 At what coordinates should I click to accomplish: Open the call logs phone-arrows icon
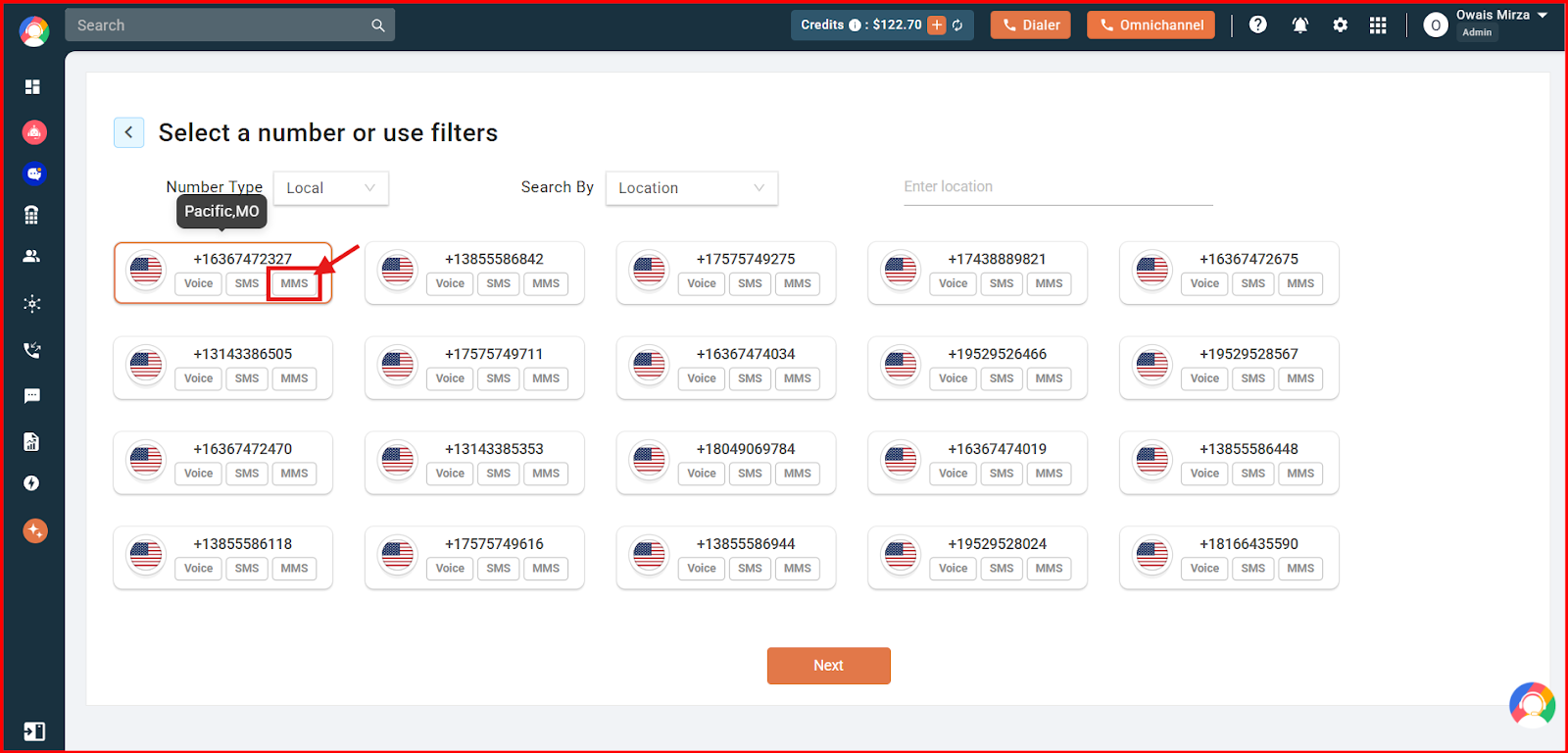[32, 350]
